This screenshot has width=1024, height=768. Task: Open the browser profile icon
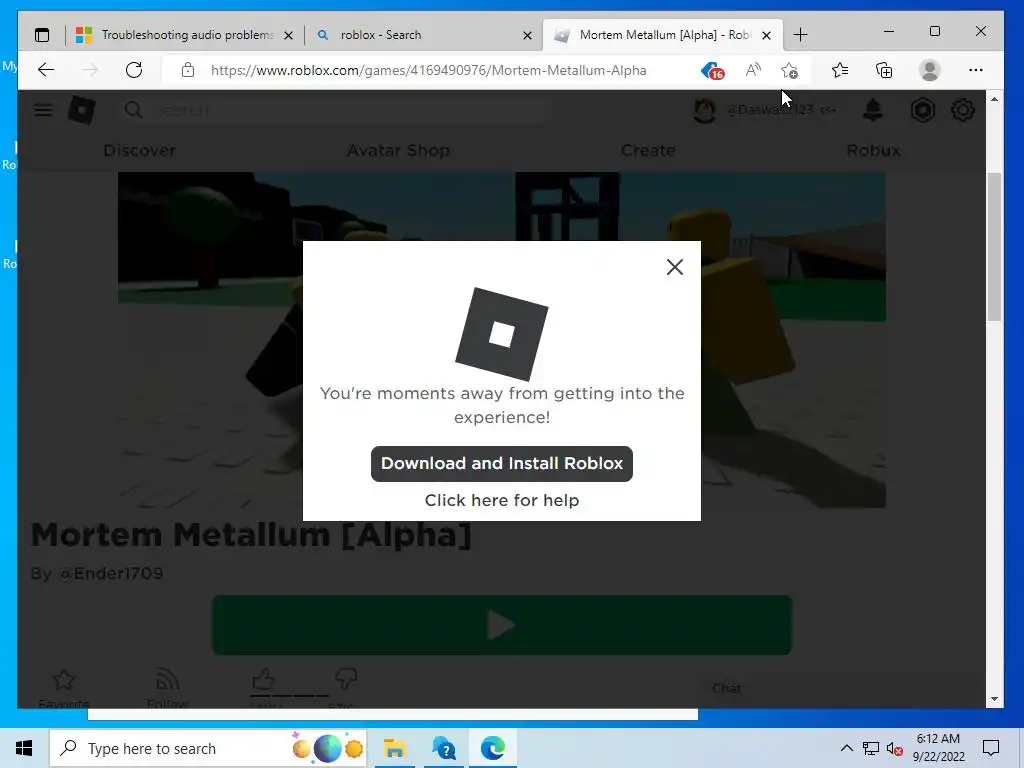[929, 70]
